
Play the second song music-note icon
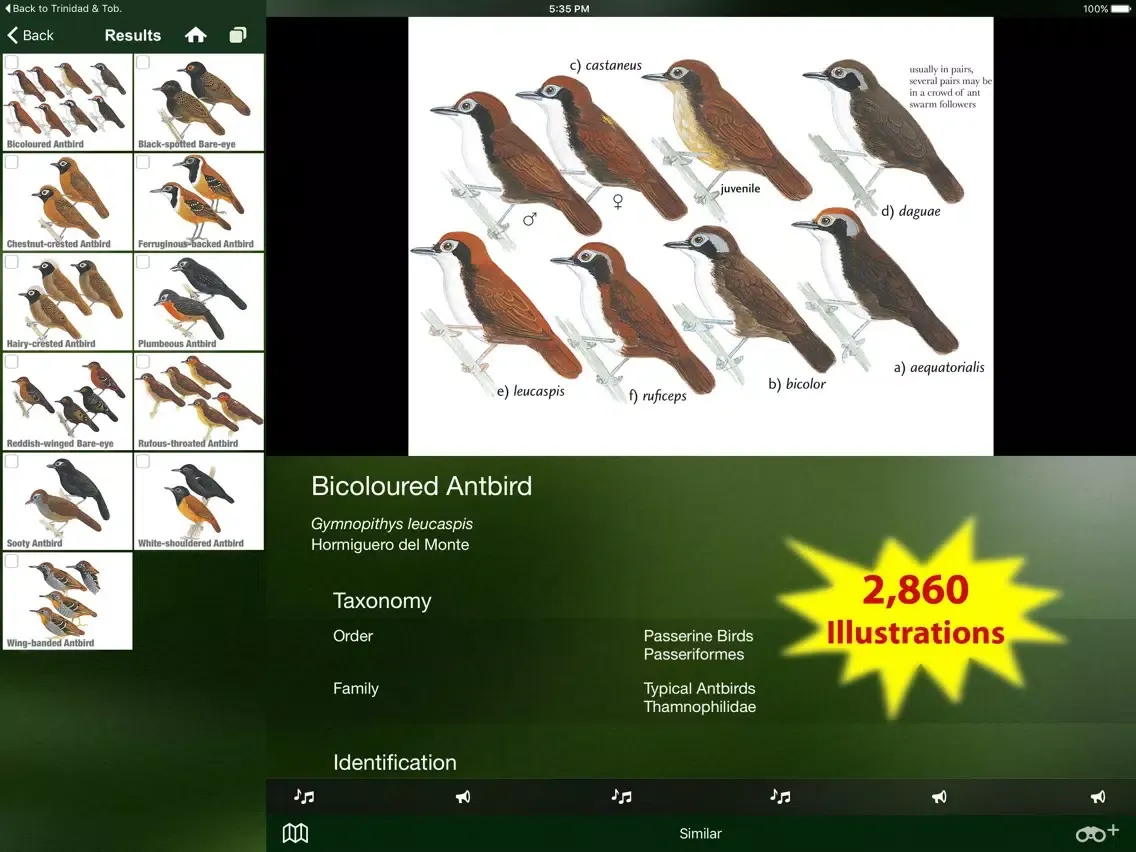(x=622, y=797)
